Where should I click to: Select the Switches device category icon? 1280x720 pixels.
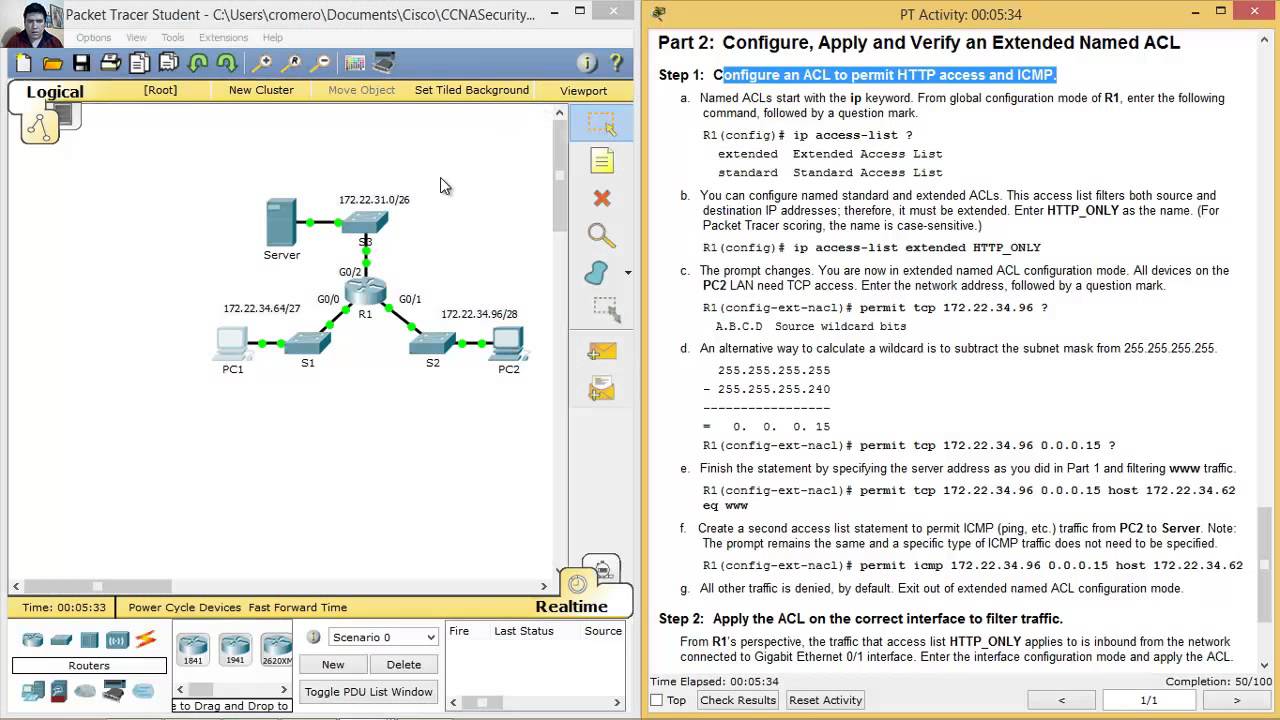pos(61,640)
